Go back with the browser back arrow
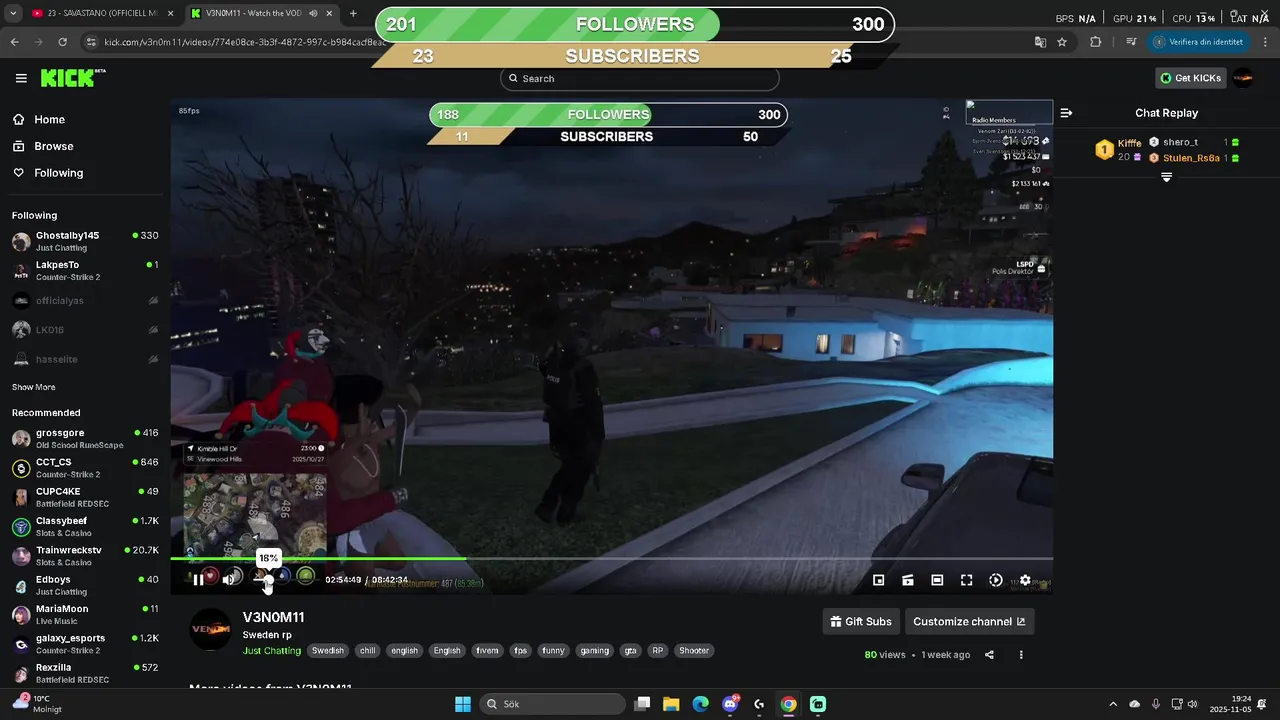Image resolution: width=1280 pixels, height=720 pixels. [14, 42]
